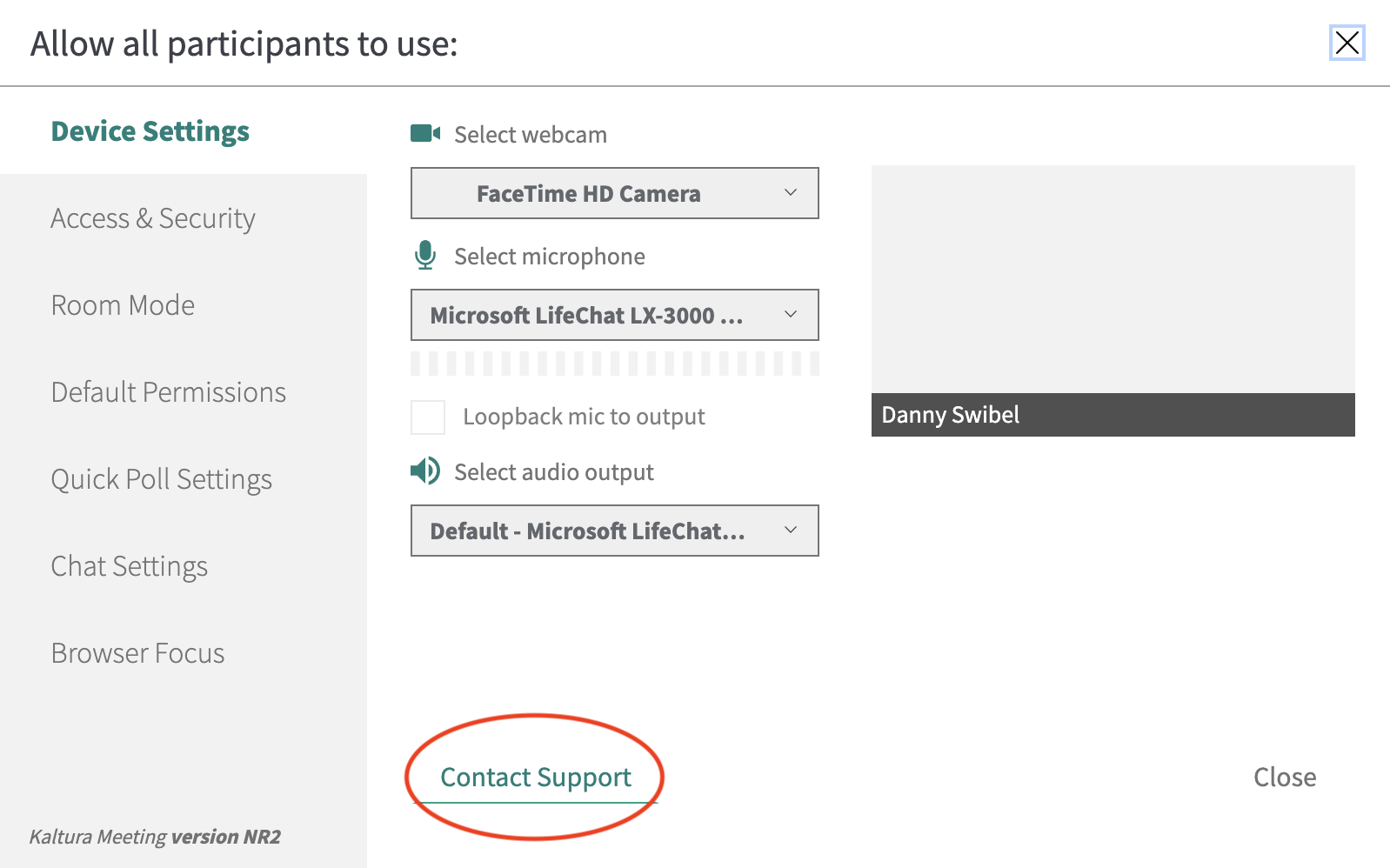Close dialog with the X icon

(x=1347, y=43)
